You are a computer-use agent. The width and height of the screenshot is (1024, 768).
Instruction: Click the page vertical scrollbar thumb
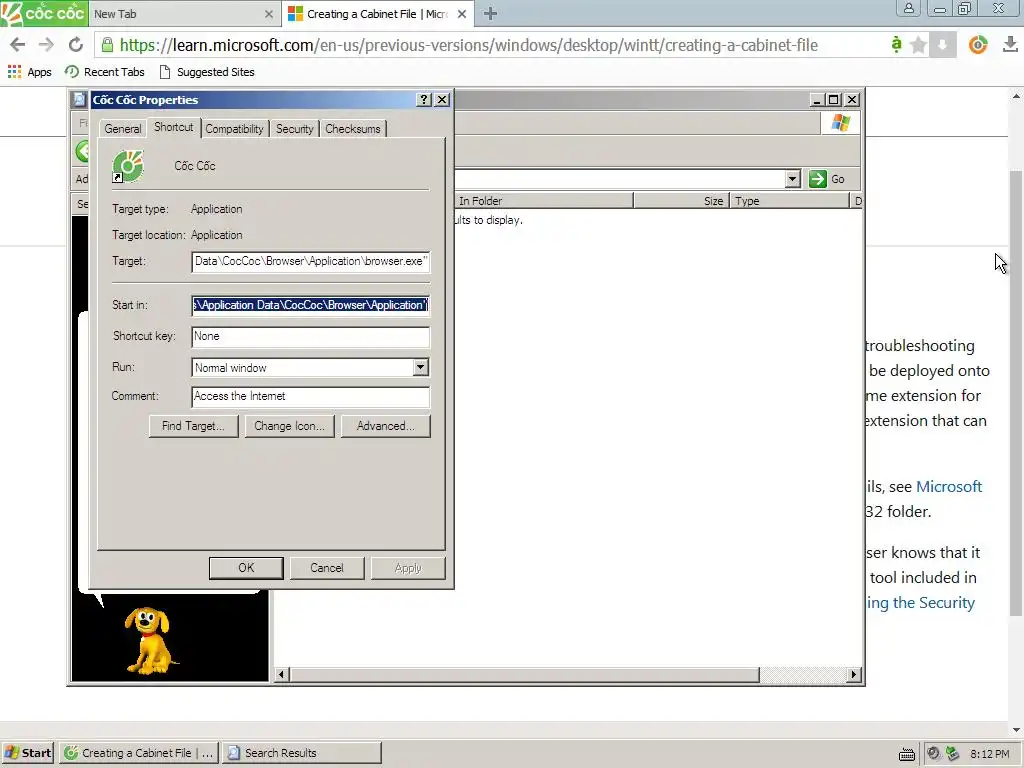point(1016,392)
